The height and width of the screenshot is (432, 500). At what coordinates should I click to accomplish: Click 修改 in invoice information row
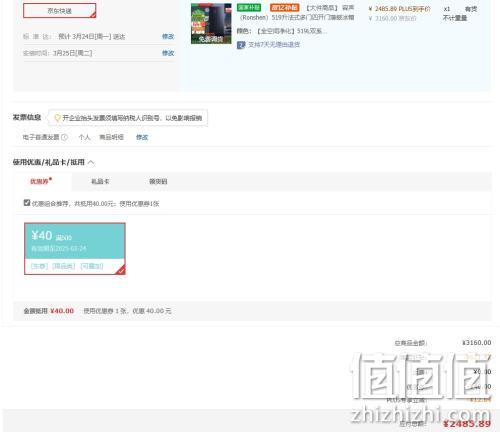tap(142, 137)
